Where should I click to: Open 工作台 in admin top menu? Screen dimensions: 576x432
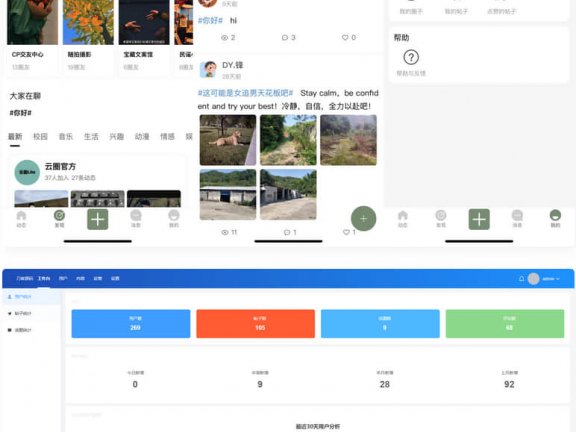point(44,278)
